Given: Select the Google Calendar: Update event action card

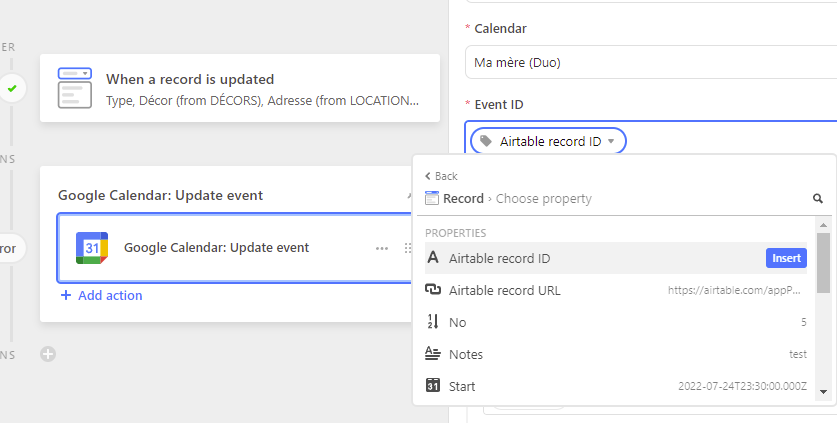Looking at the screenshot, I should tap(235, 248).
